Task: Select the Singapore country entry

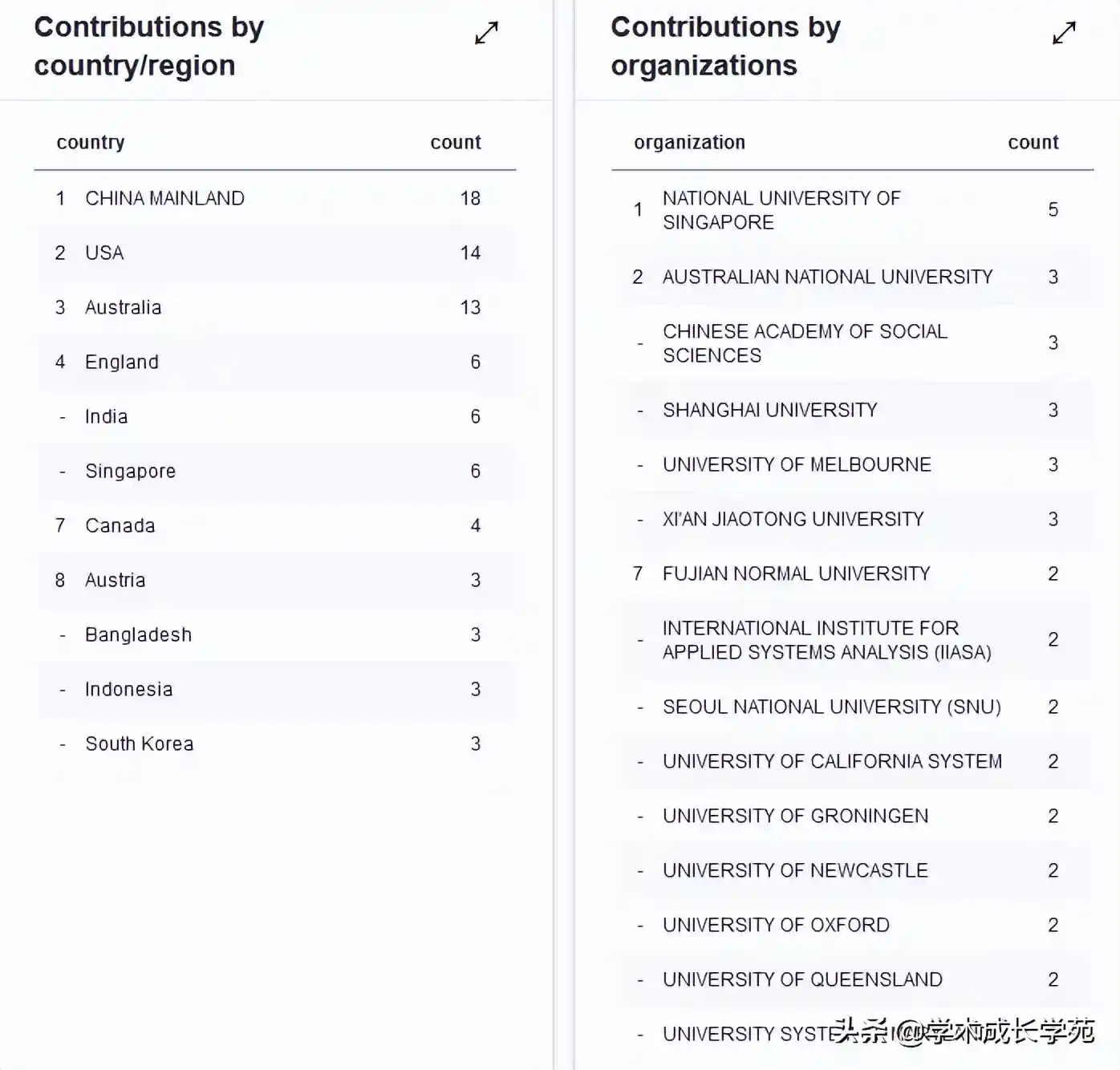Action: tap(275, 471)
